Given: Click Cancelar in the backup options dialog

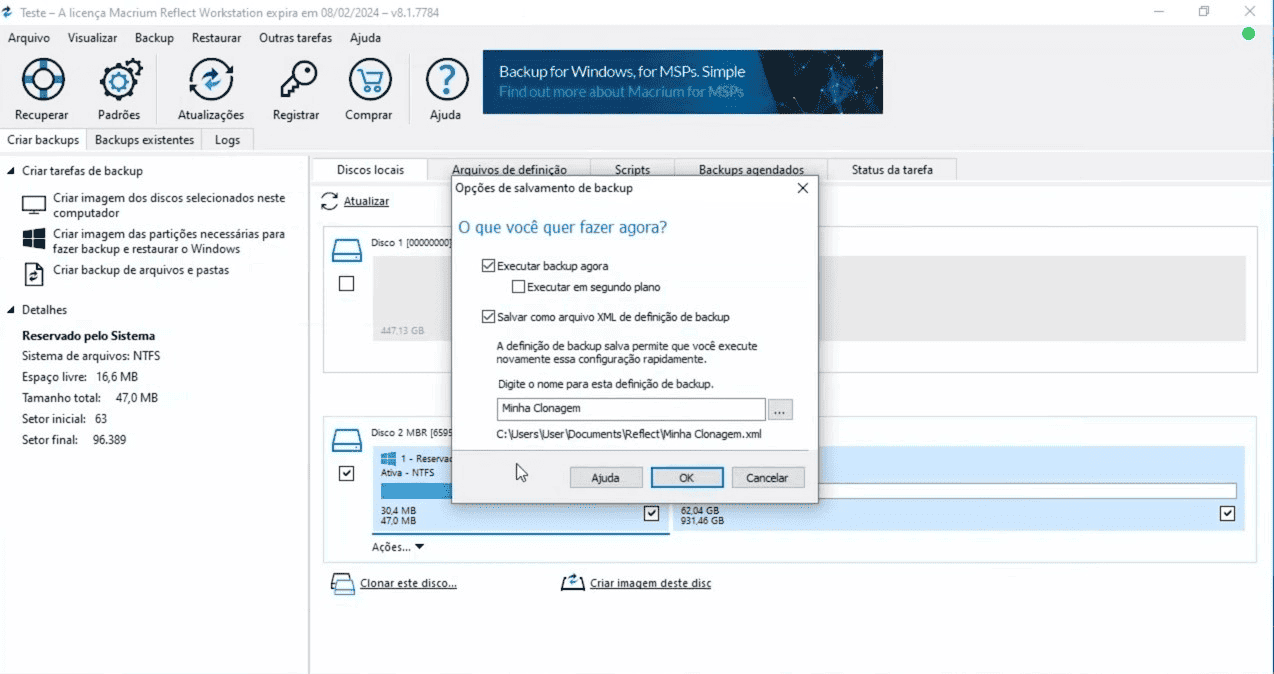Looking at the screenshot, I should point(767,478).
